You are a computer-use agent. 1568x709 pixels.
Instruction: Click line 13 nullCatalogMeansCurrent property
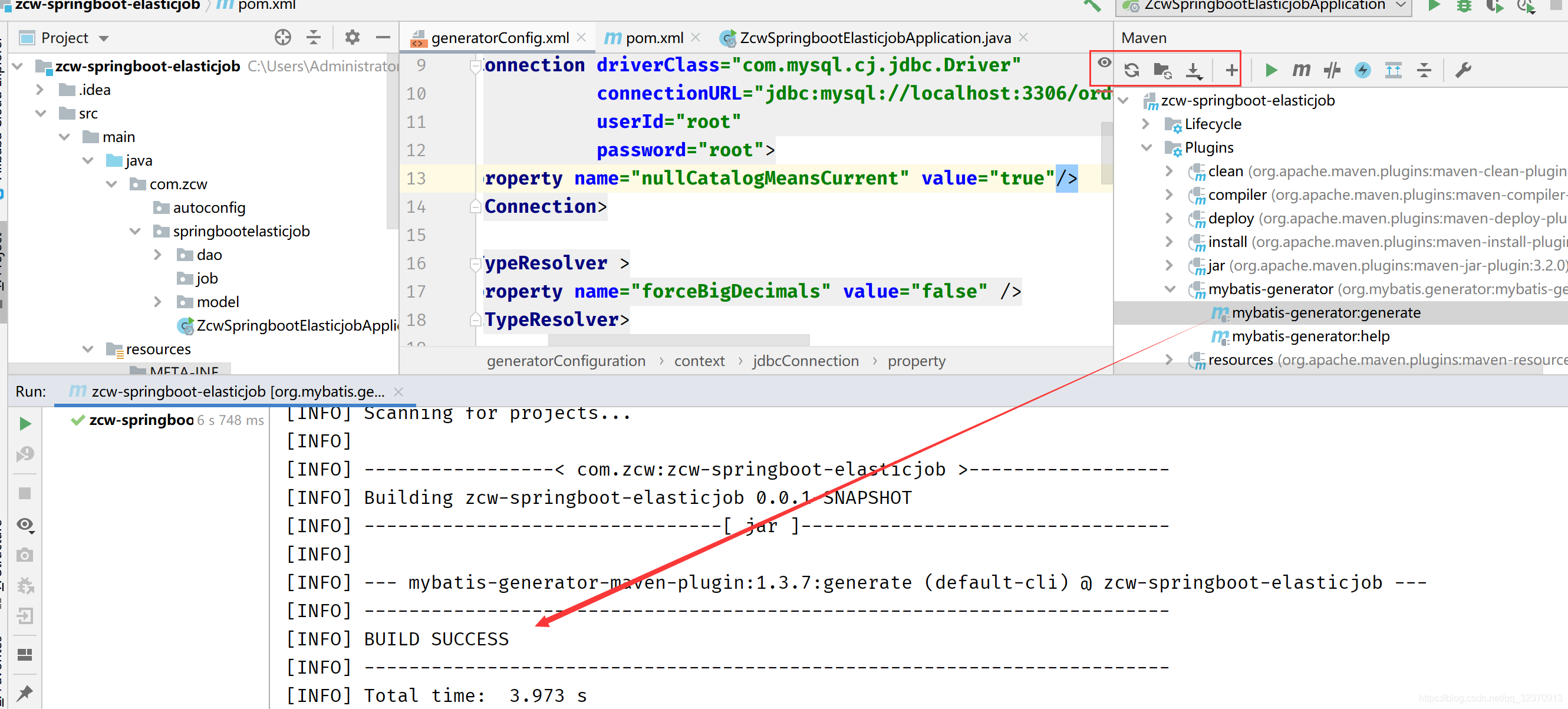click(x=781, y=179)
